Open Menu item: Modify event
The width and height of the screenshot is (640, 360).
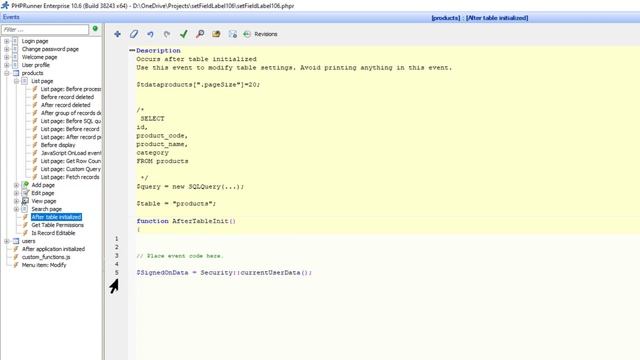44,265
